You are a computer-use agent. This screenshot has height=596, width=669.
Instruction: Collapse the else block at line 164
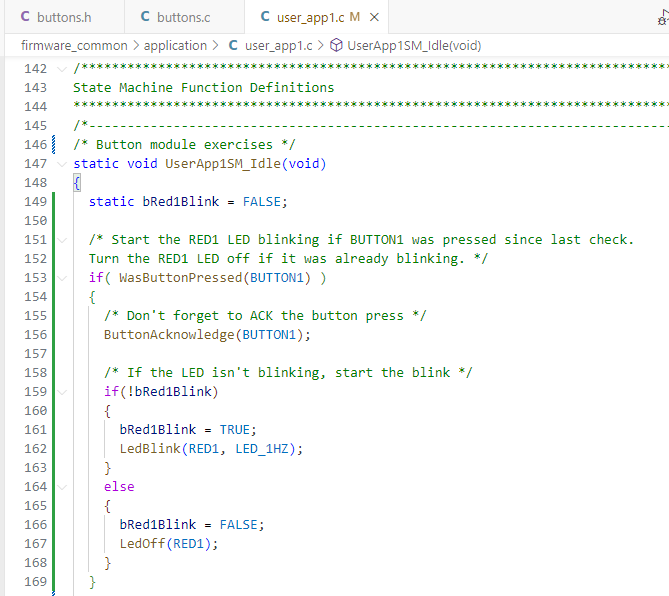coord(62,487)
